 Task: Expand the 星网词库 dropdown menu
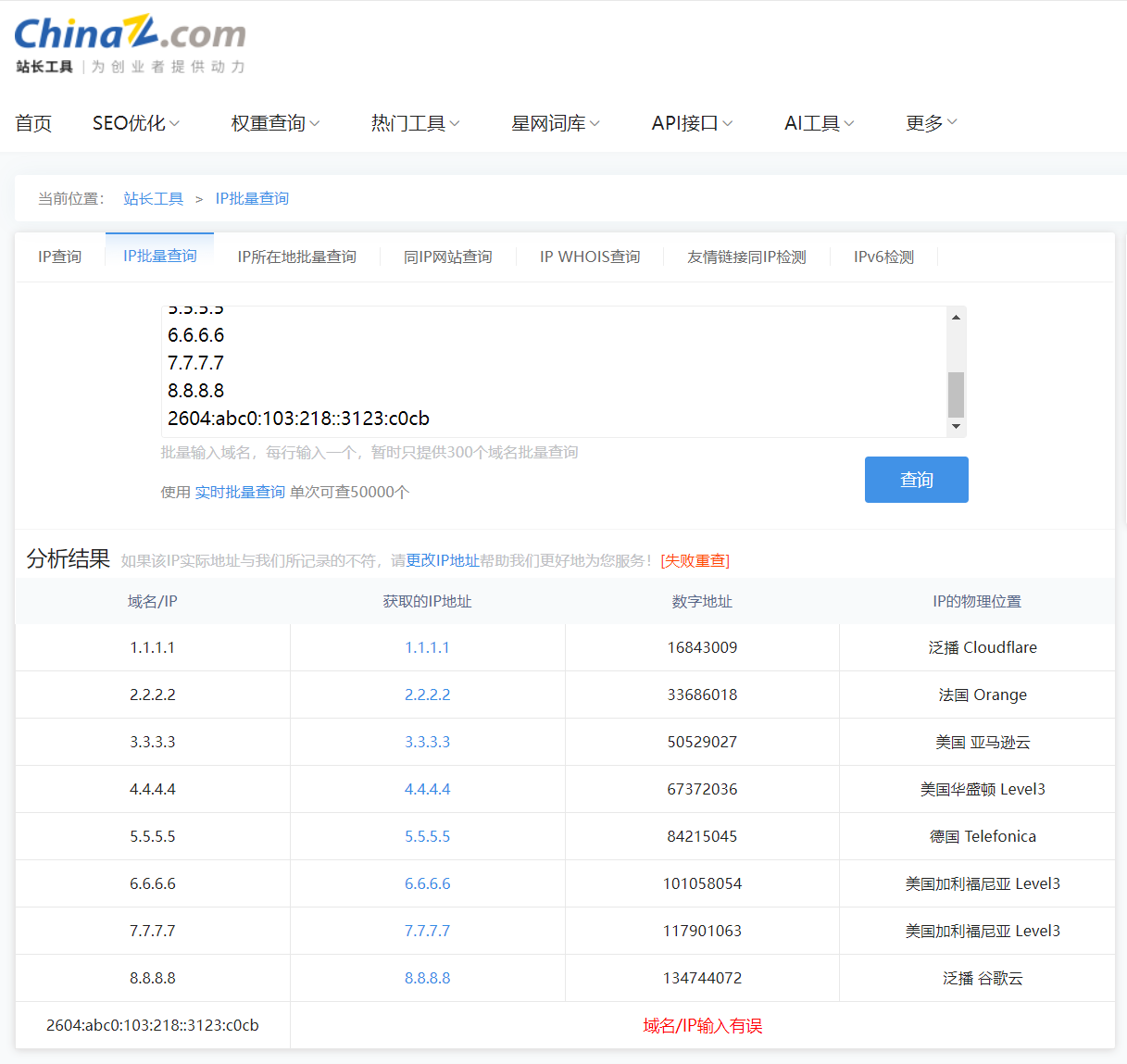pyautogui.click(x=556, y=123)
